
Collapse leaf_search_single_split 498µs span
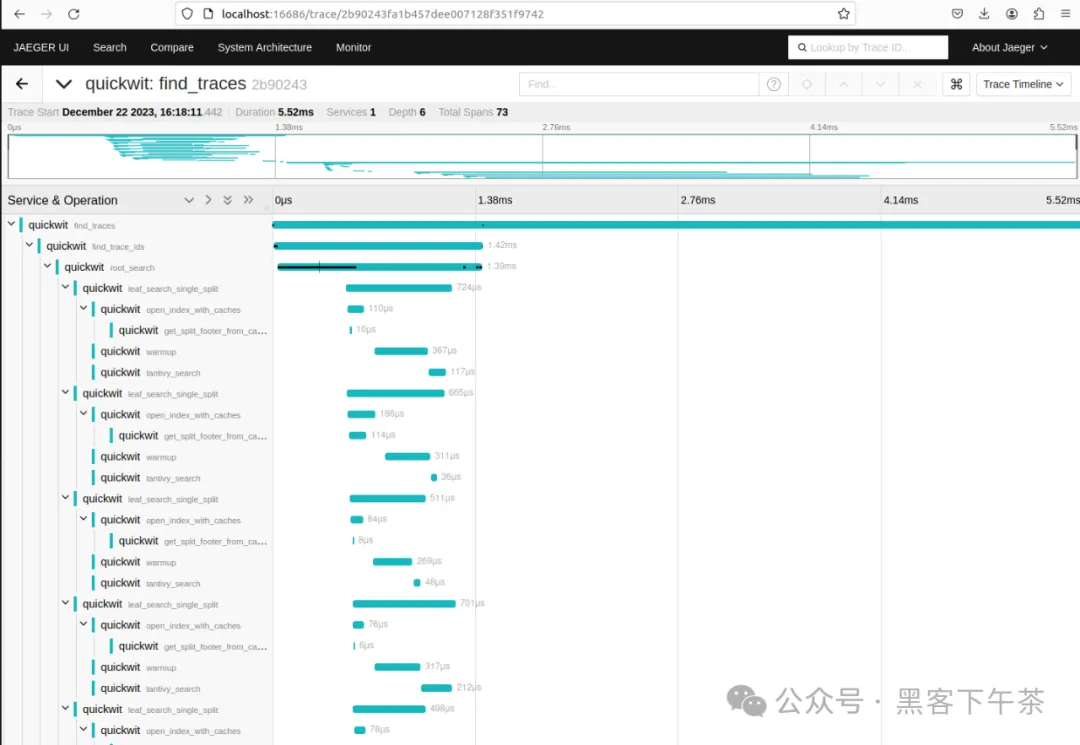point(65,709)
